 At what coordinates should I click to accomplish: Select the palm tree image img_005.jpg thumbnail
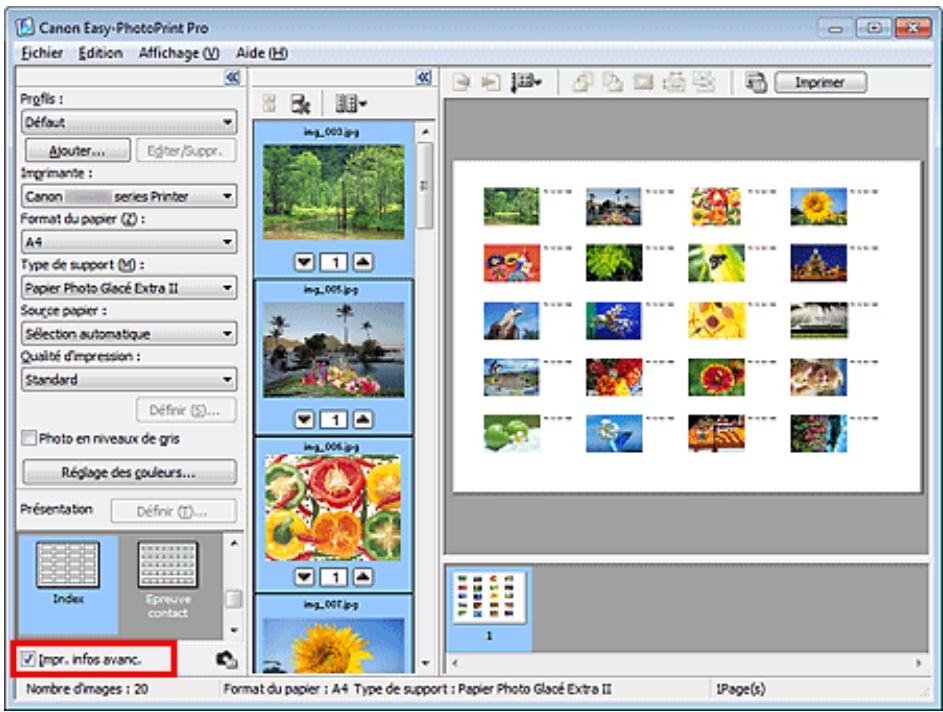(334, 349)
